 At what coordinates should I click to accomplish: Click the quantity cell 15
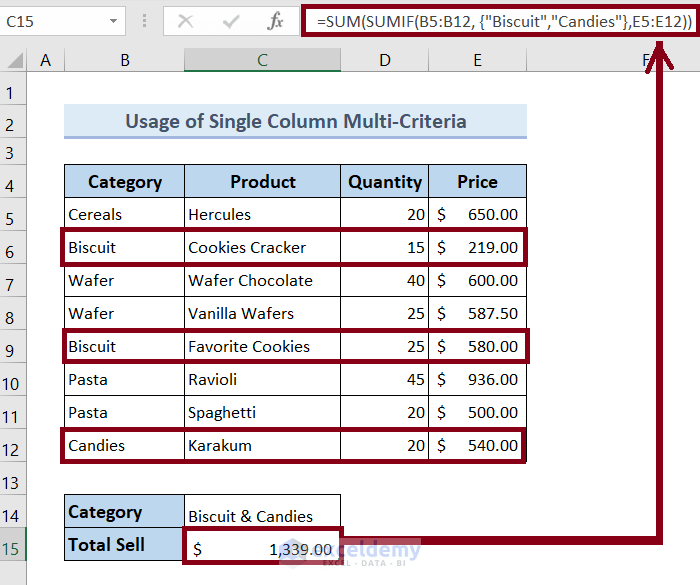384,247
